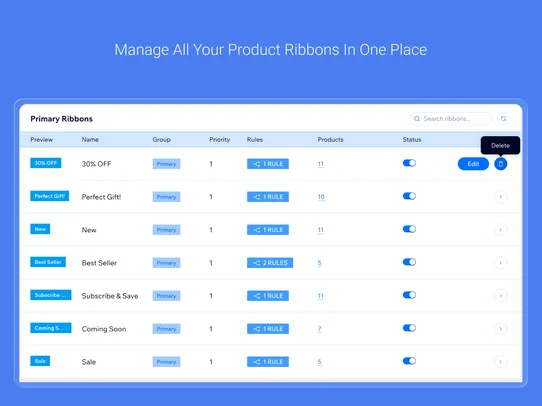Toggle the Sale ribbon status switch
The image size is (542, 406).
coord(409,361)
